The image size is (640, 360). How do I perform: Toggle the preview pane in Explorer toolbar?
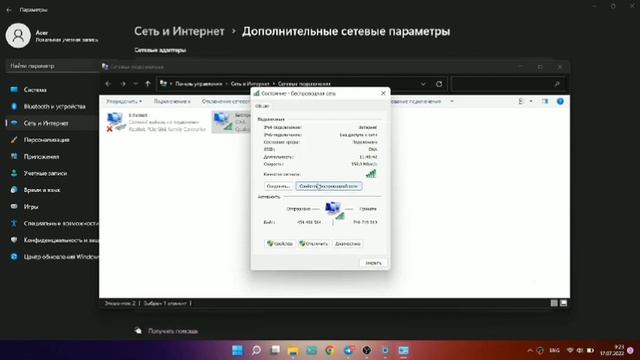tap(545, 101)
